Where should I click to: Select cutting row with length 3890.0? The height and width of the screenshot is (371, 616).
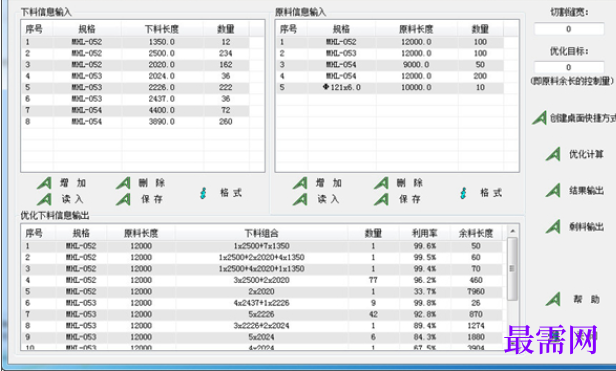[136, 122]
